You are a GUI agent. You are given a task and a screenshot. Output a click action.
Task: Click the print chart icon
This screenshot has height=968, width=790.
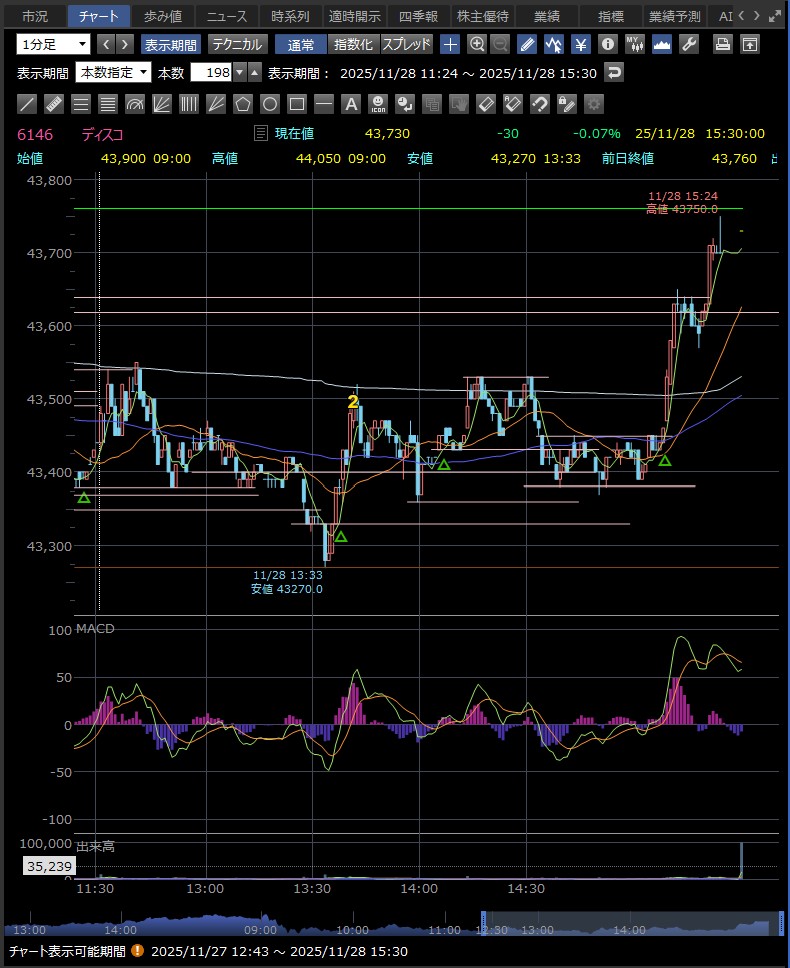723,44
